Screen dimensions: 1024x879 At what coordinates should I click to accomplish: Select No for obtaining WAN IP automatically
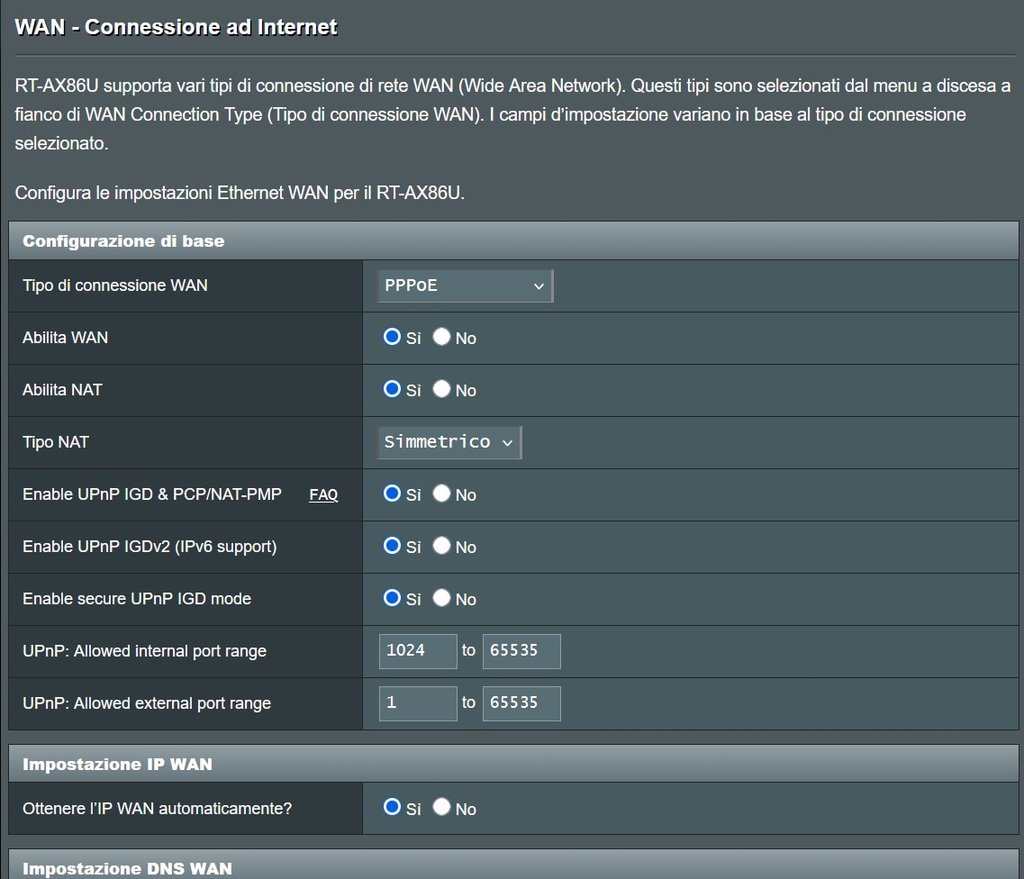(x=442, y=807)
